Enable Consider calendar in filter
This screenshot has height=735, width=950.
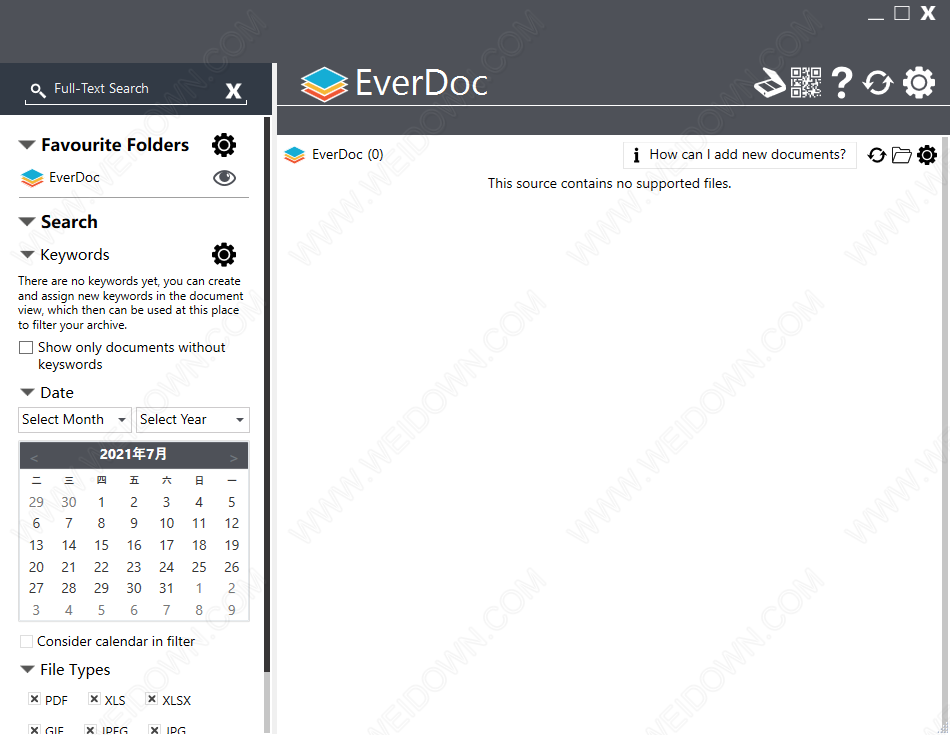pyautogui.click(x=26, y=641)
